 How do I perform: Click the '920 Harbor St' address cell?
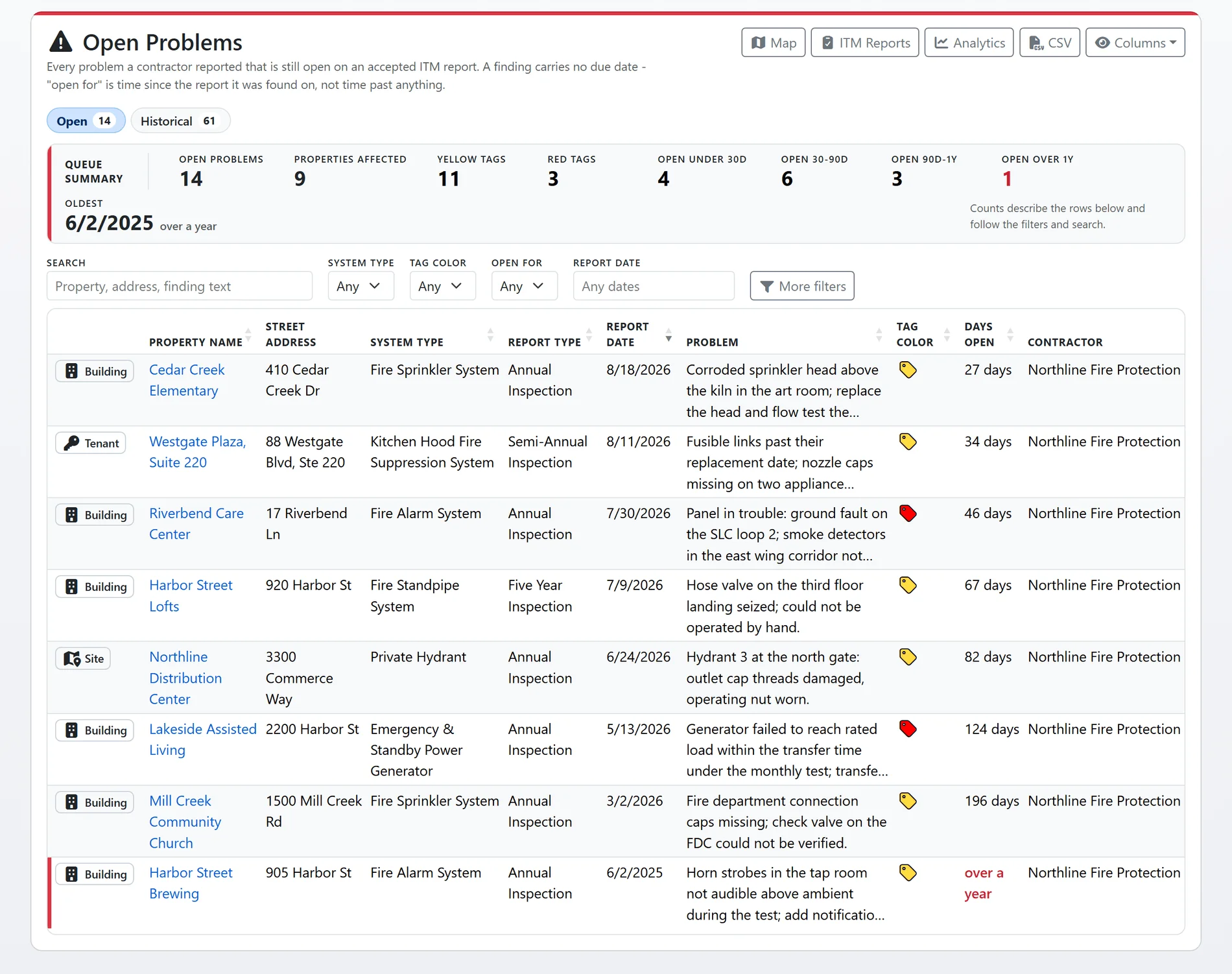tap(309, 585)
